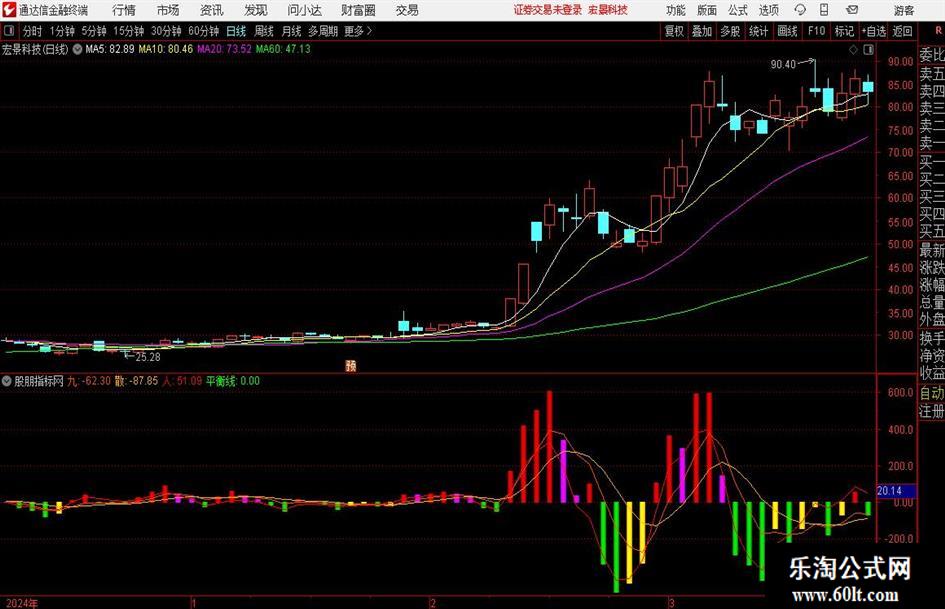Switch to the 5分钟 period tab
Screen dimensions: 945x609
coord(94,31)
